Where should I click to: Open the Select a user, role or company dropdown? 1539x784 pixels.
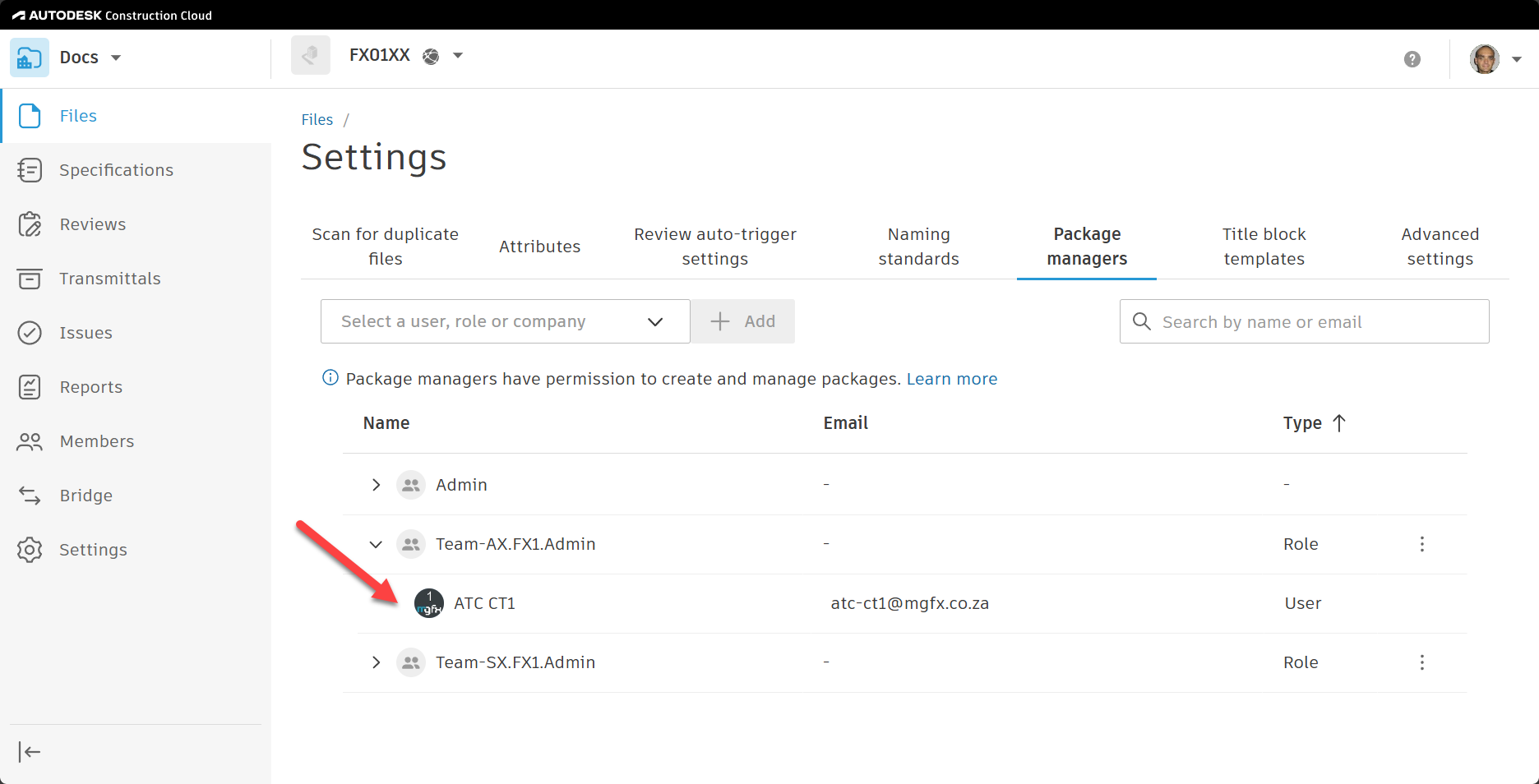click(x=505, y=321)
